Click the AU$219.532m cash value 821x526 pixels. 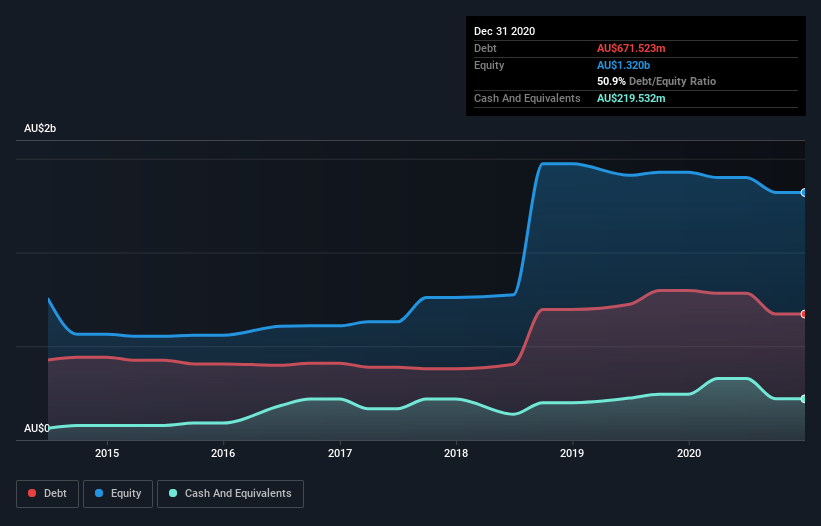click(631, 98)
